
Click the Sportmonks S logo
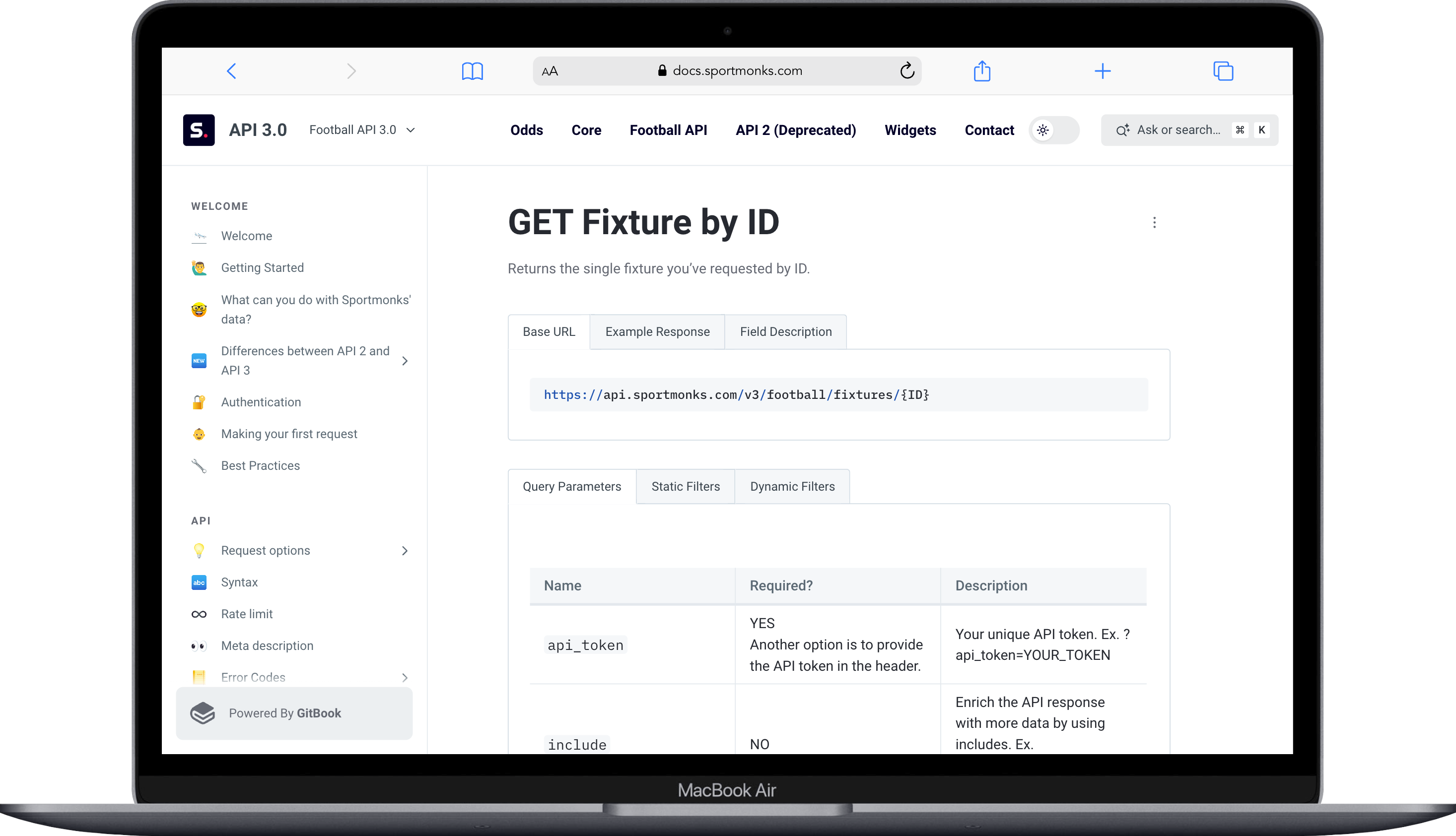click(199, 130)
